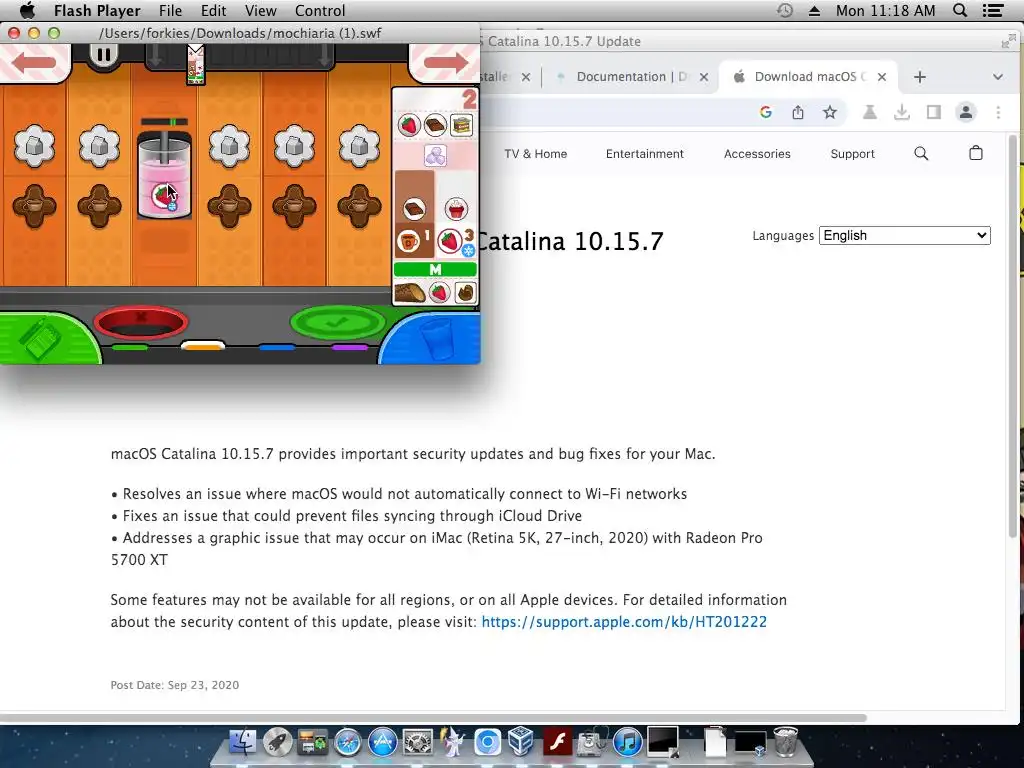Open the Languages dropdown set to English
This screenshot has width=1024, height=768.
coord(904,236)
